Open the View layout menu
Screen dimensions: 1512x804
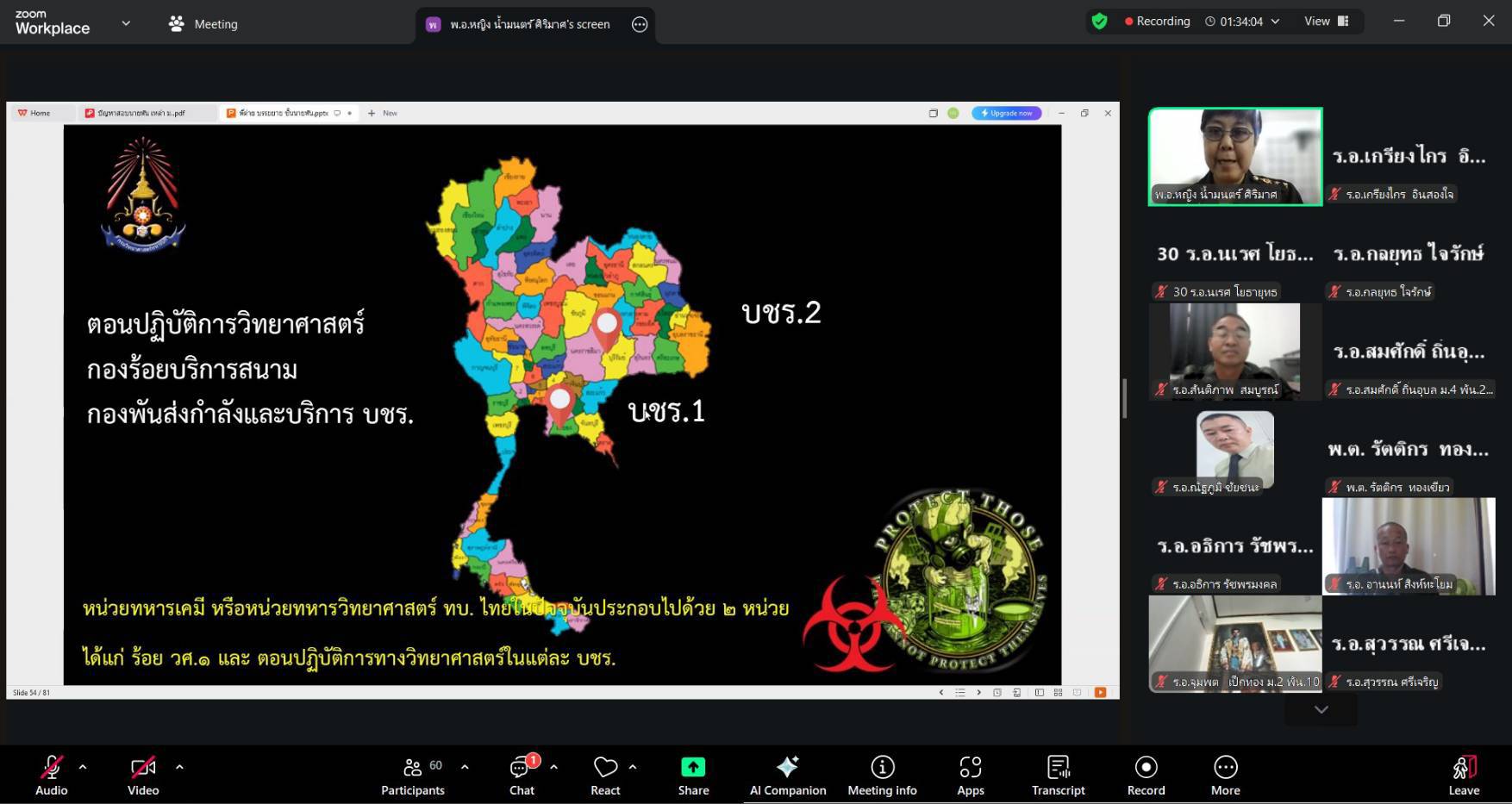point(1326,22)
